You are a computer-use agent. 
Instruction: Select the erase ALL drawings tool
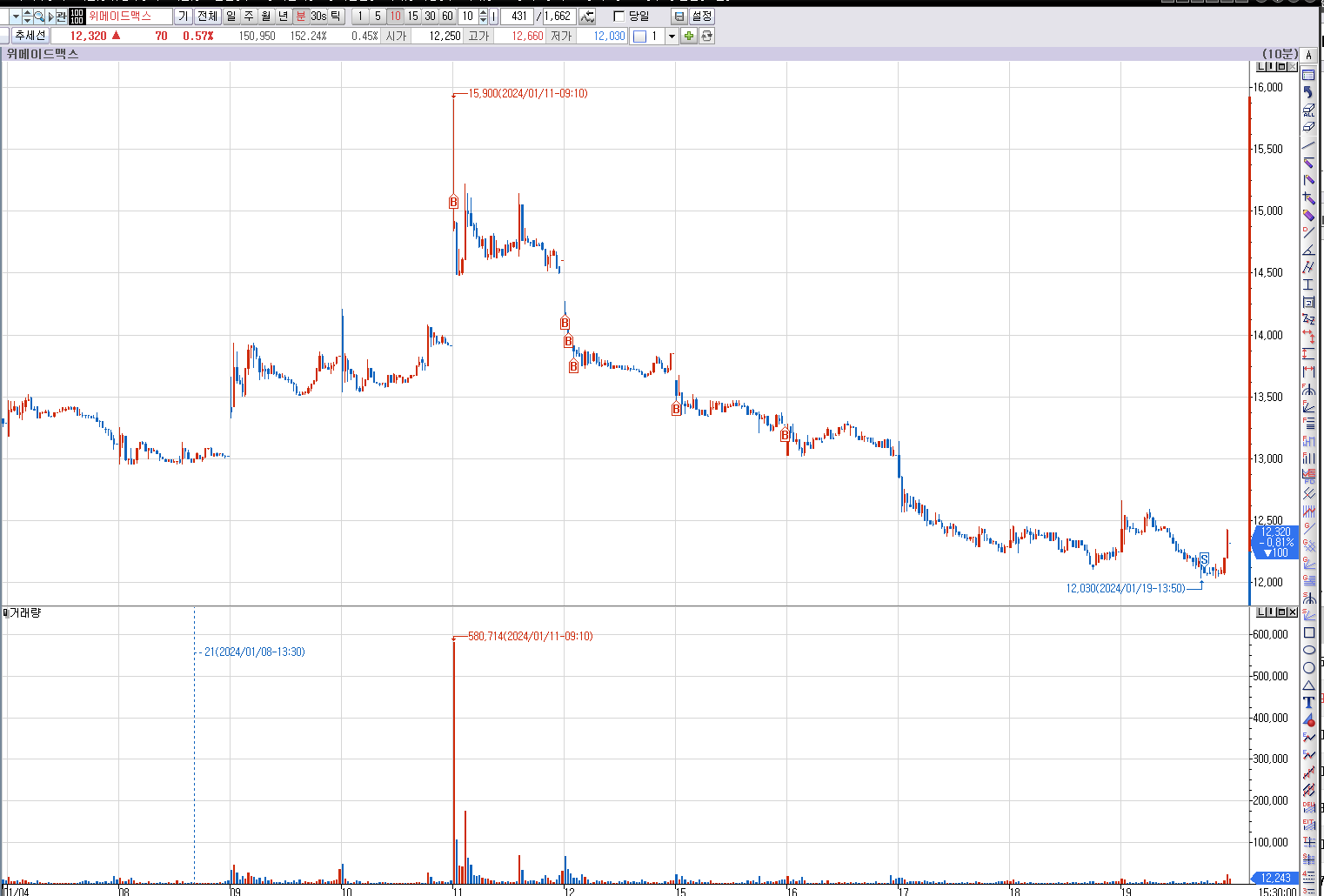[1308, 110]
